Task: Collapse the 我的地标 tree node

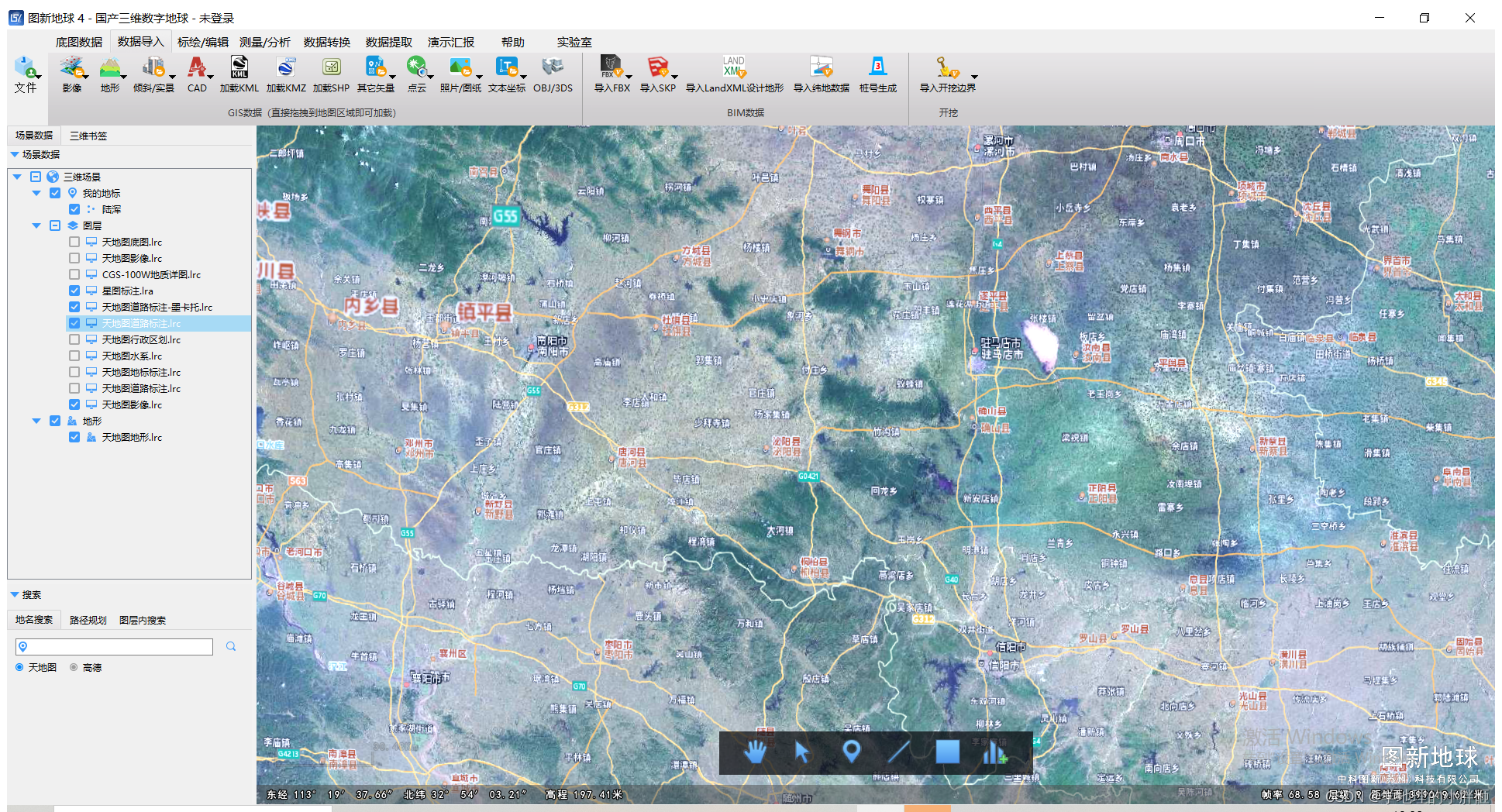Action: (x=36, y=193)
